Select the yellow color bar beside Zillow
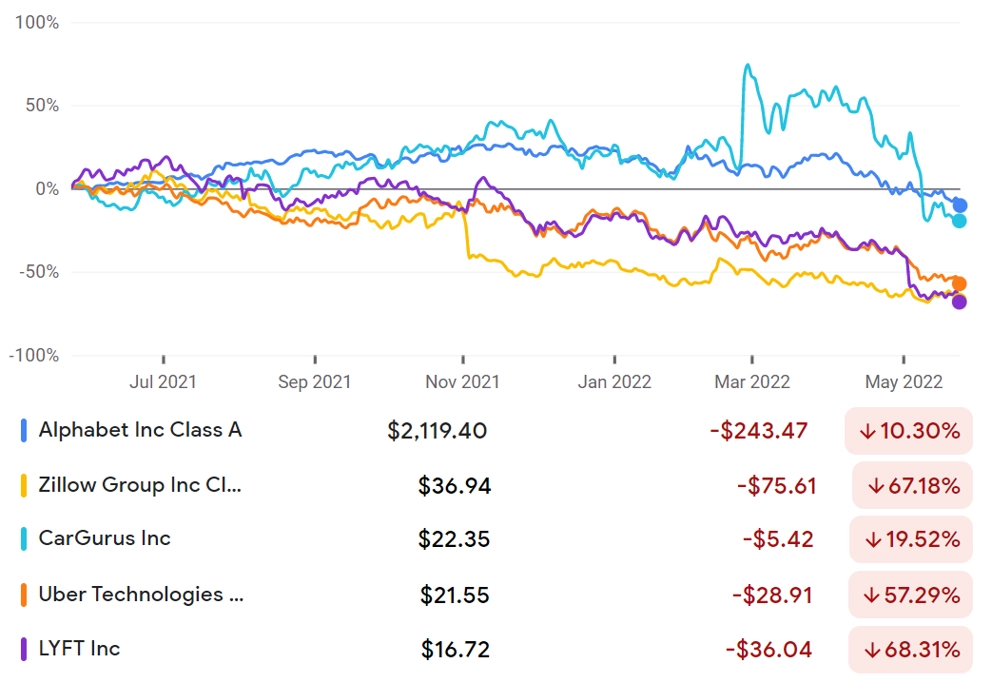This screenshot has width=992, height=683. pos(23,486)
